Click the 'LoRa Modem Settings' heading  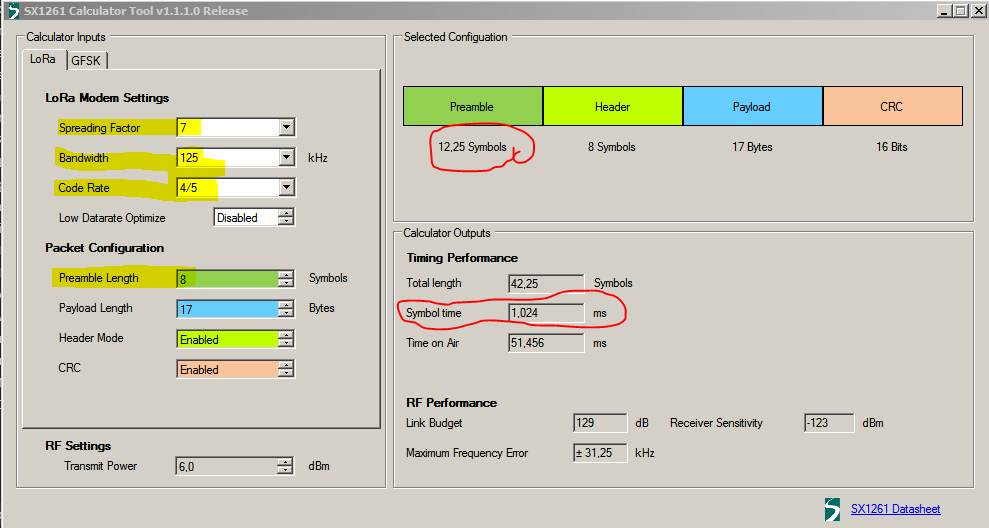click(107, 98)
